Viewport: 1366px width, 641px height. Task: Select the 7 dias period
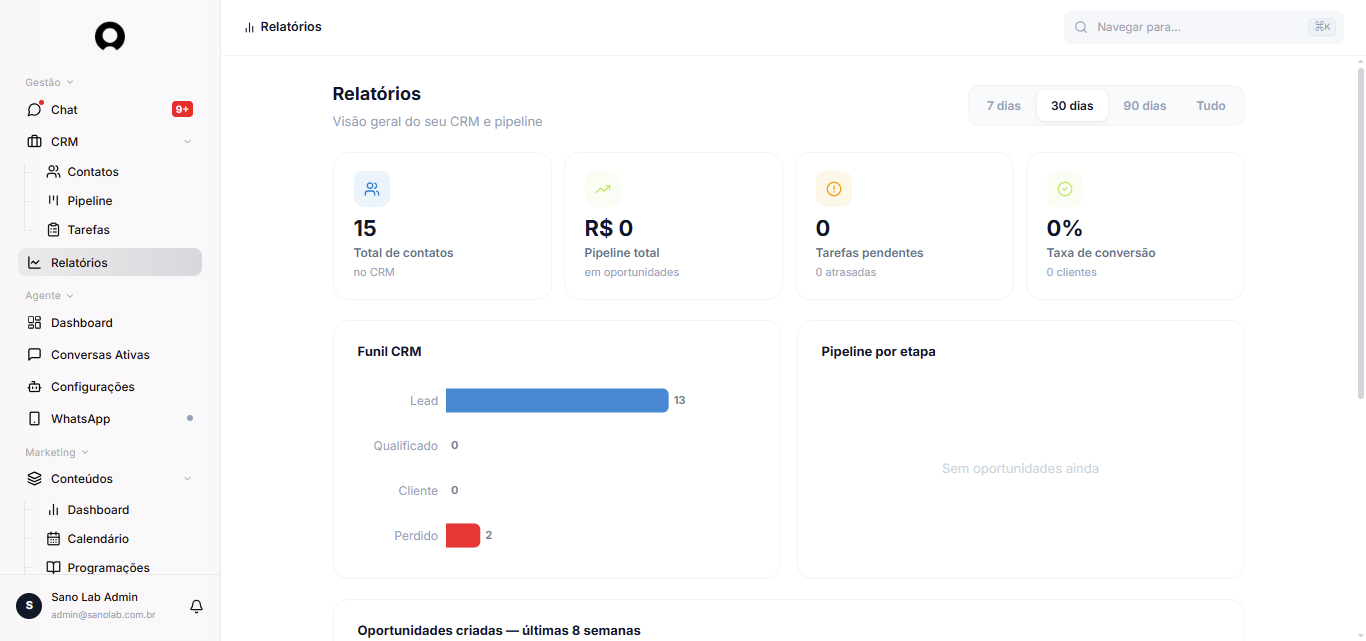pyautogui.click(x=1004, y=105)
